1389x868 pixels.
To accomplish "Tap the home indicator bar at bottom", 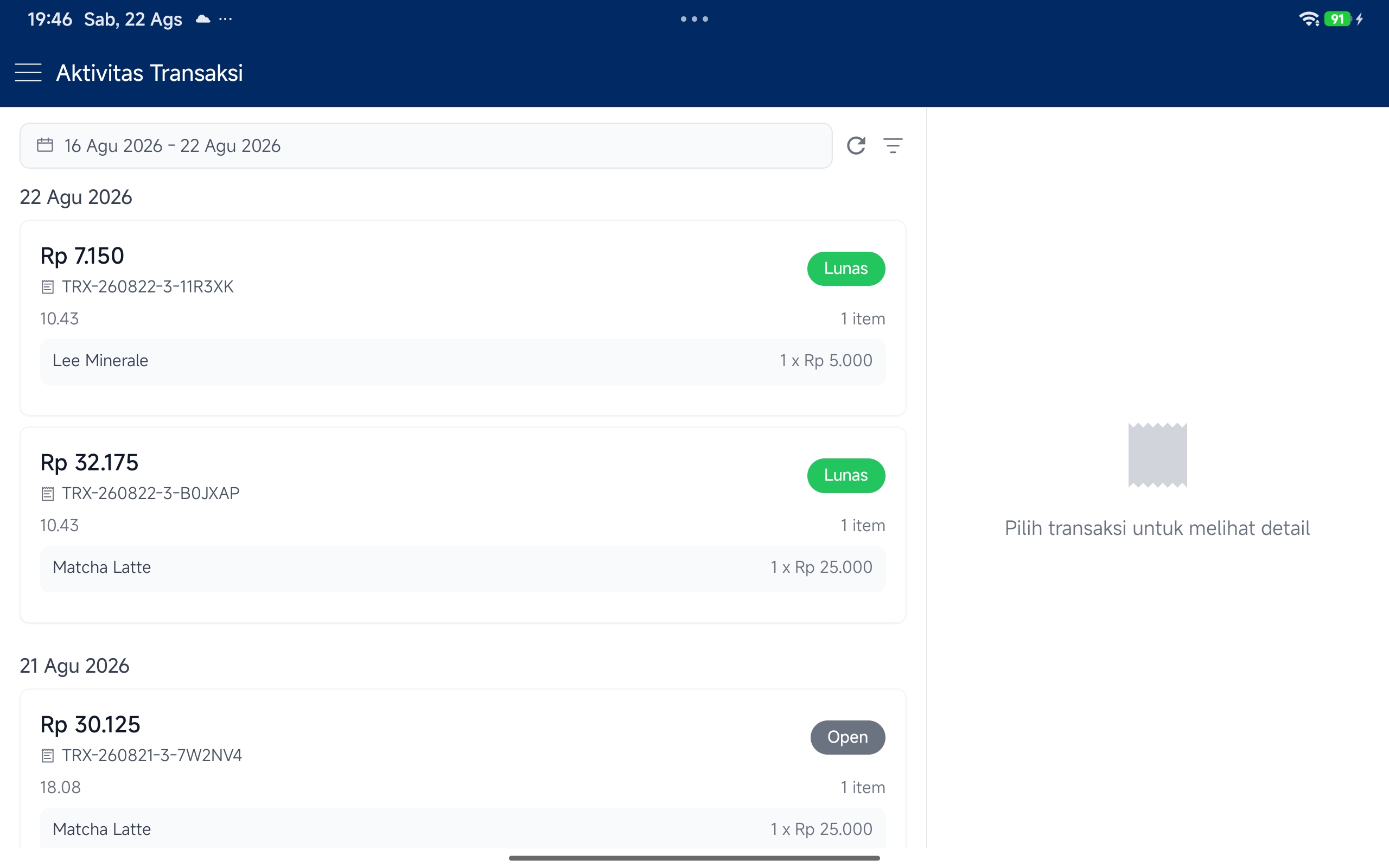I will pyautogui.click(x=694, y=858).
